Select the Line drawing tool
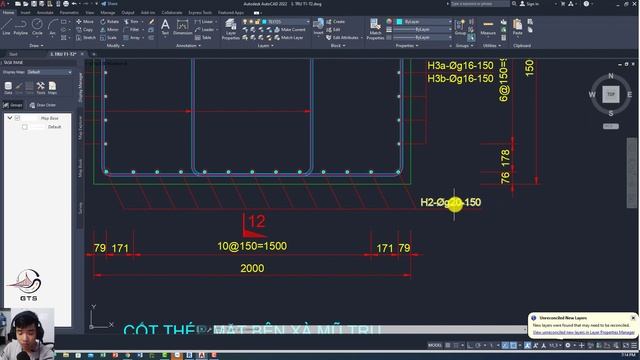The width and height of the screenshot is (640, 360). click(6, 27)
